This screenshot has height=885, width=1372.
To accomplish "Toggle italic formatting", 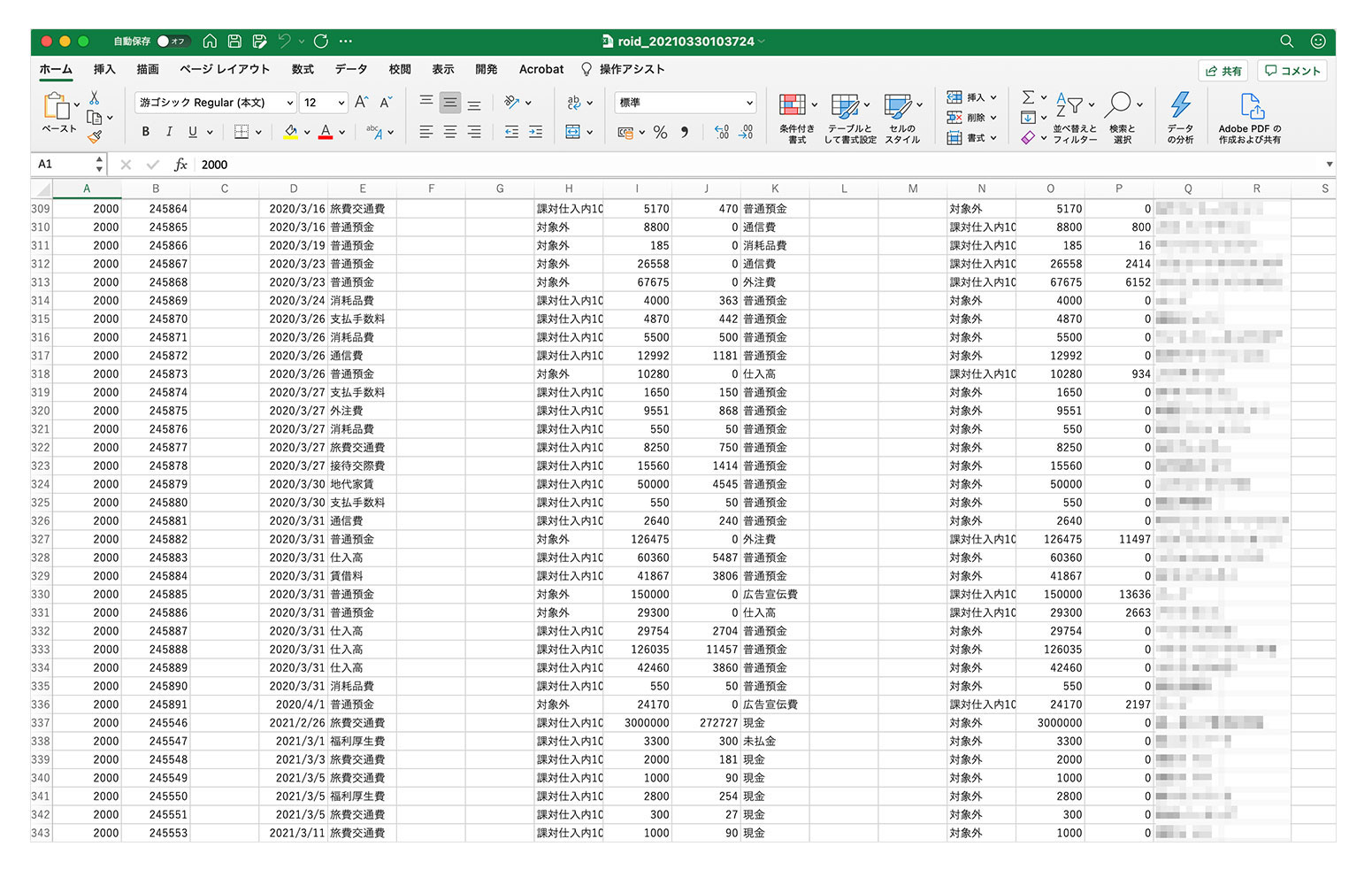I will [169, 132].
